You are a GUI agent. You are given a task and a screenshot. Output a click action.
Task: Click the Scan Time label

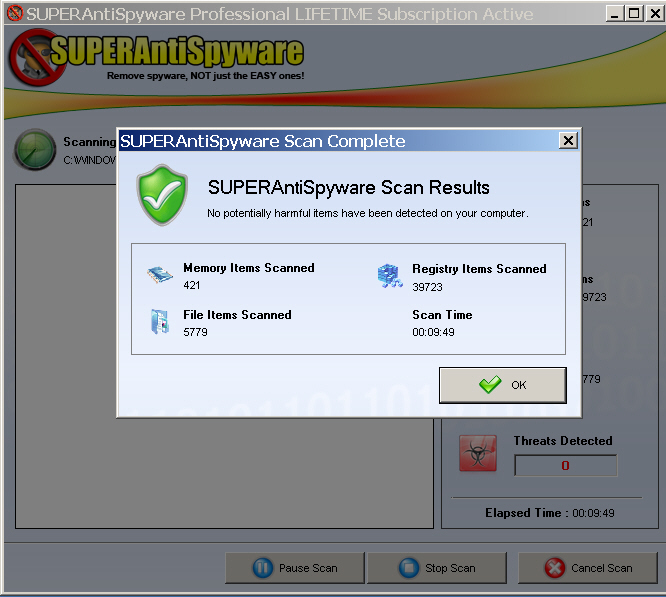coord(442,315)
